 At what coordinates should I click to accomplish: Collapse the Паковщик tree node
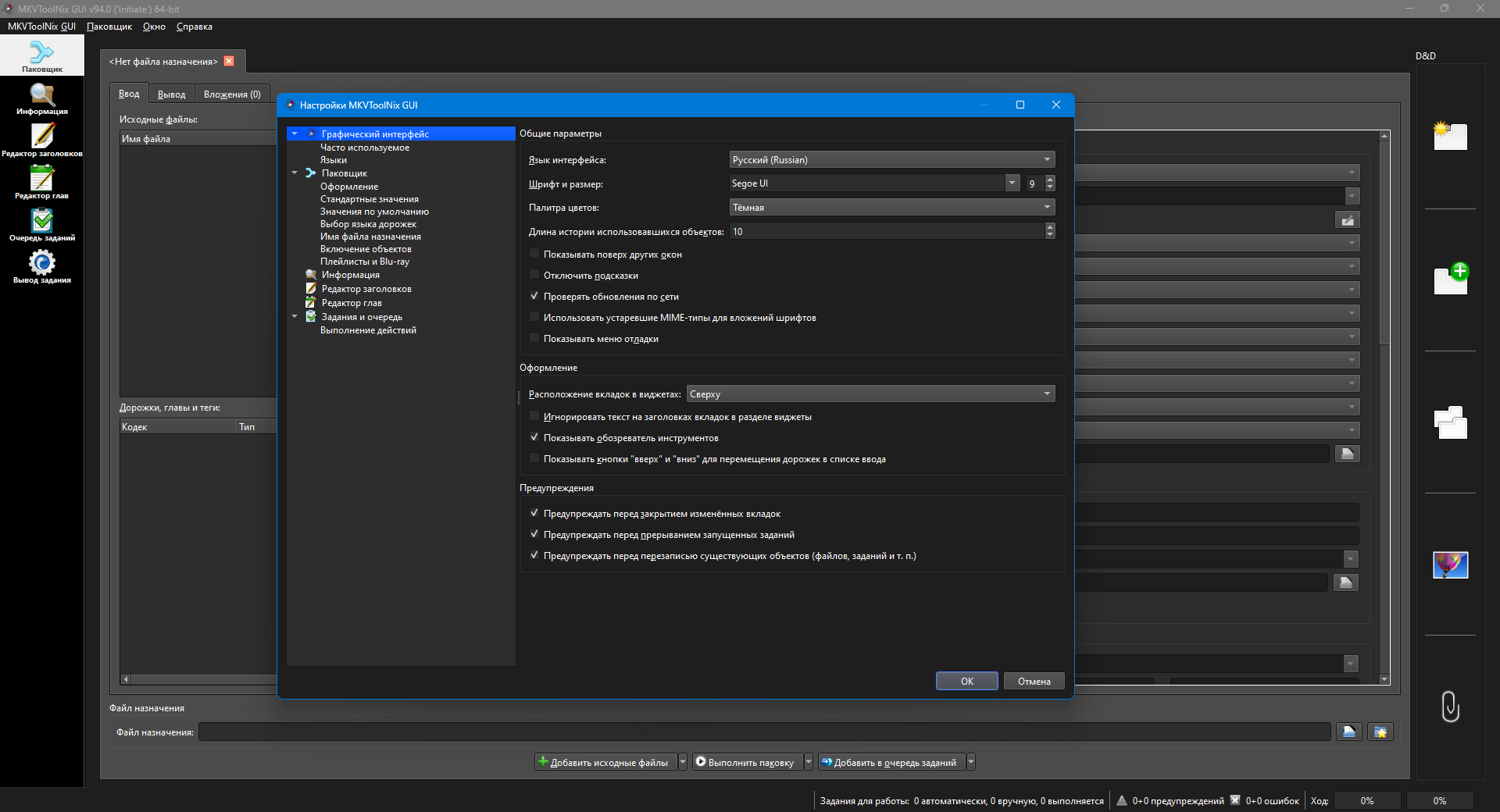pyautogui.click(x=295, y=173)
